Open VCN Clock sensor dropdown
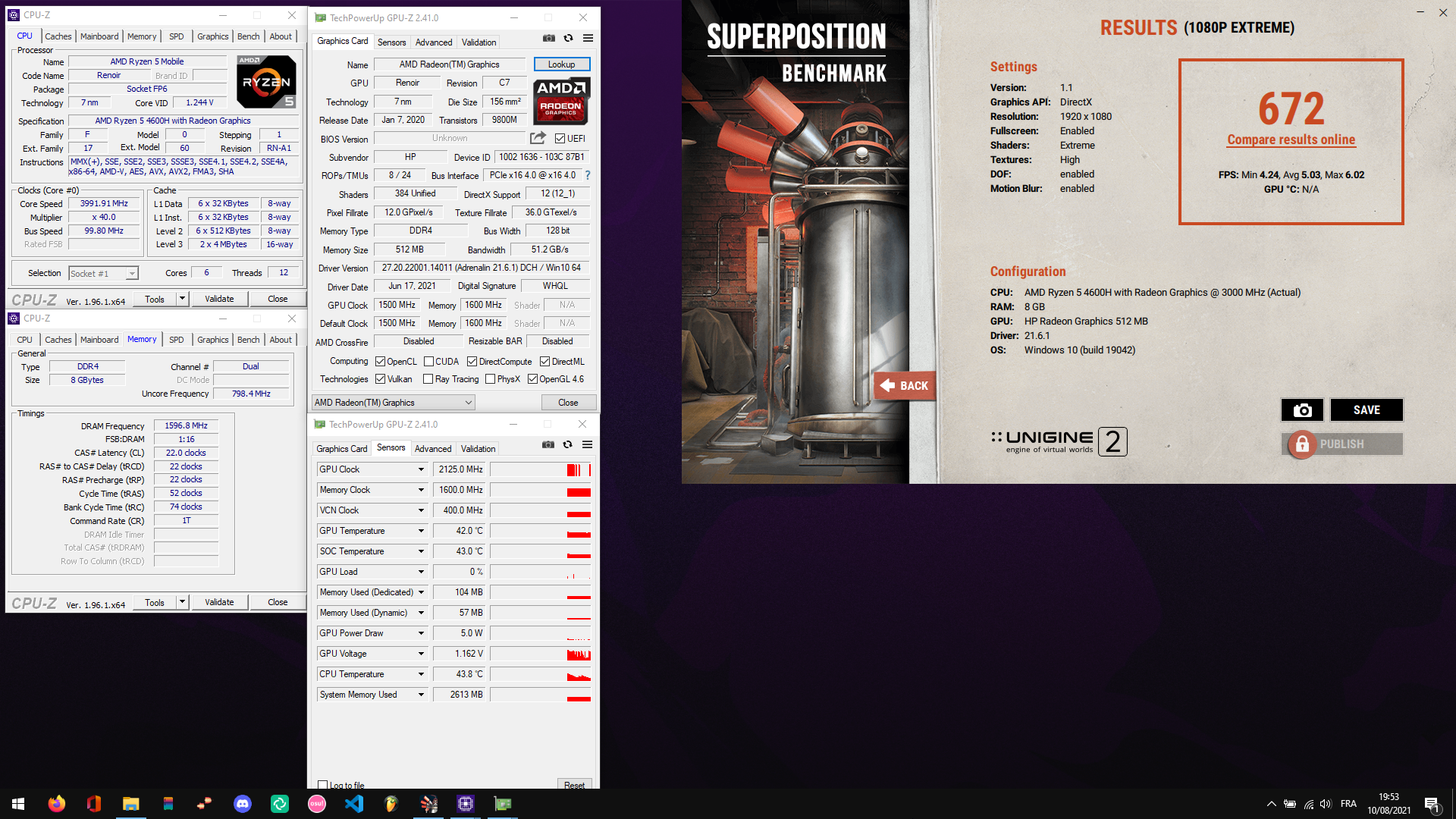1456x819 pixels. pos(421,510)
